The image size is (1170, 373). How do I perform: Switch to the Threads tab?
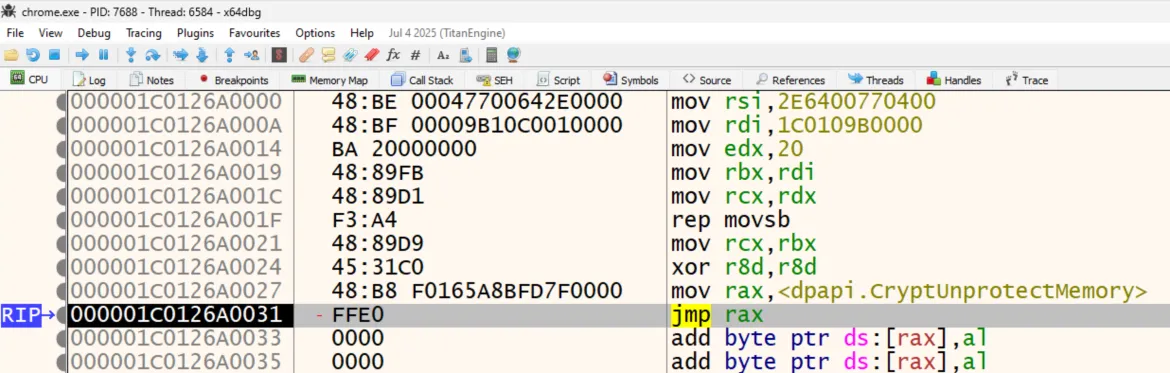point(876,80)
